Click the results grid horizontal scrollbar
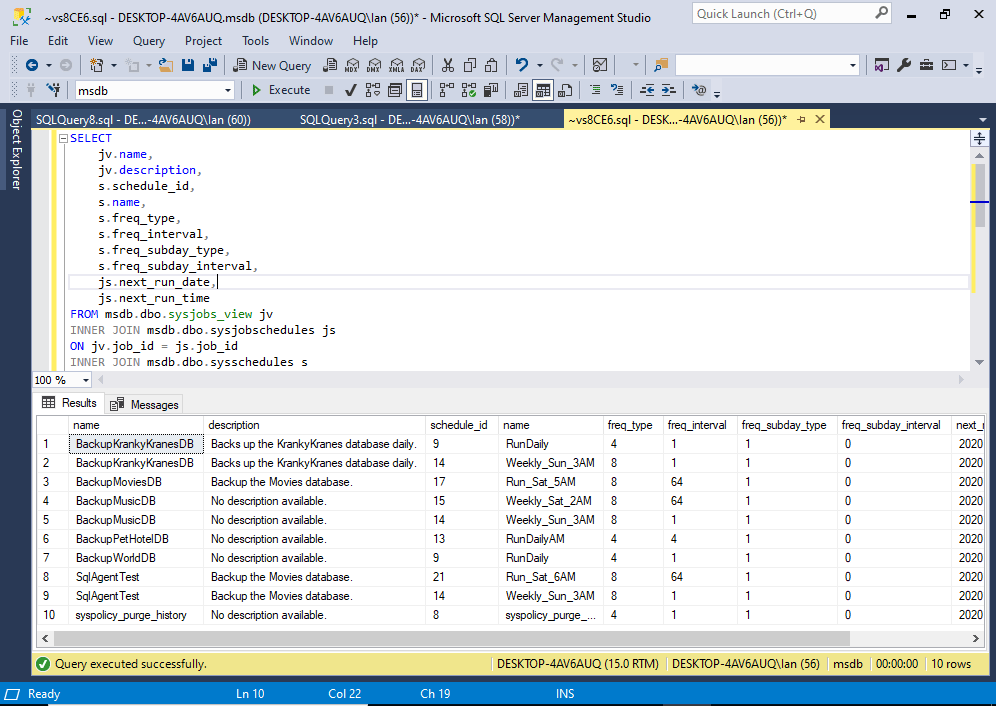This screenshot has height=706, width=996. (450, 637)
